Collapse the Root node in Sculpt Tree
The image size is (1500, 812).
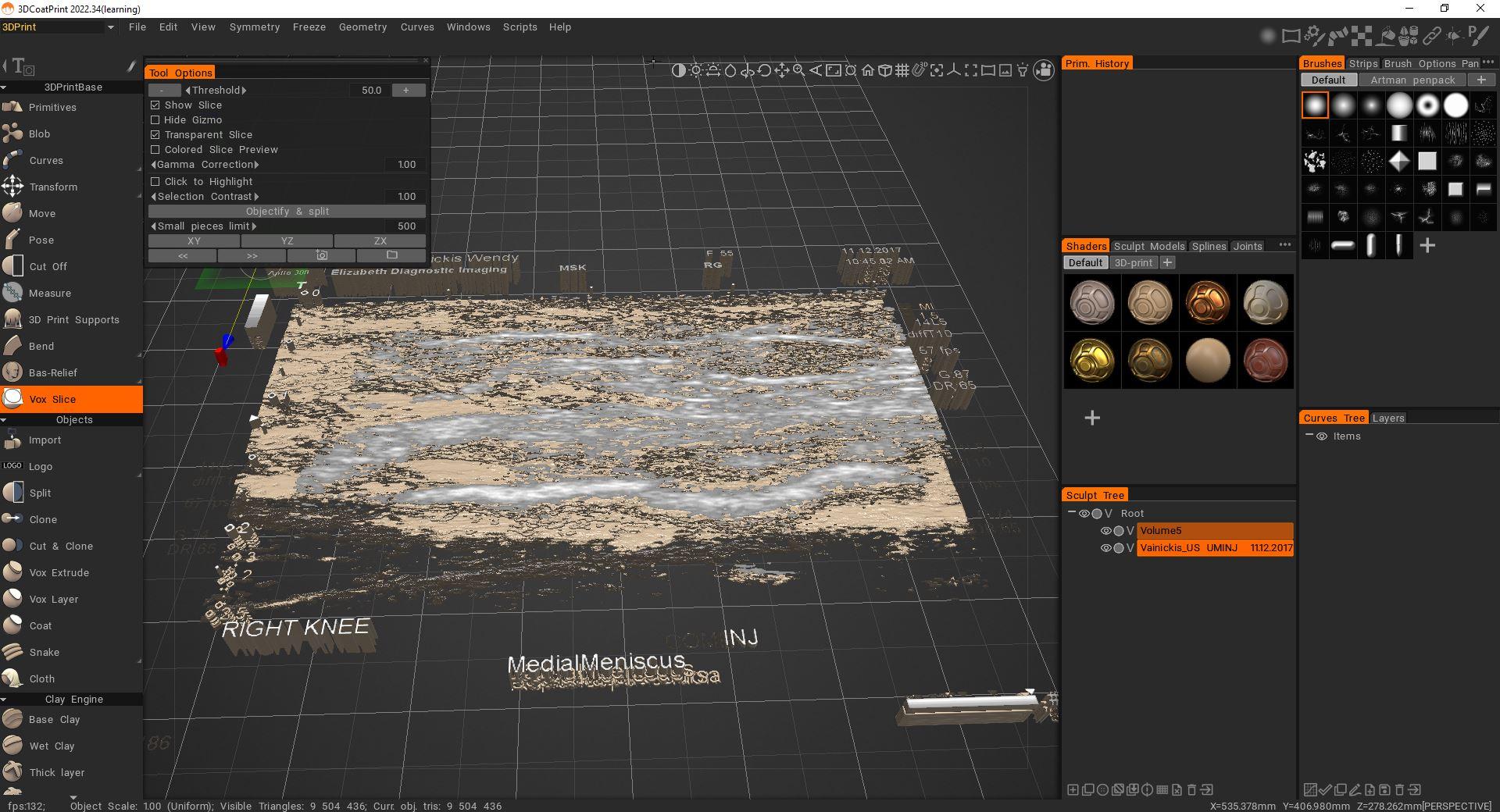[x=1072, y=513]
